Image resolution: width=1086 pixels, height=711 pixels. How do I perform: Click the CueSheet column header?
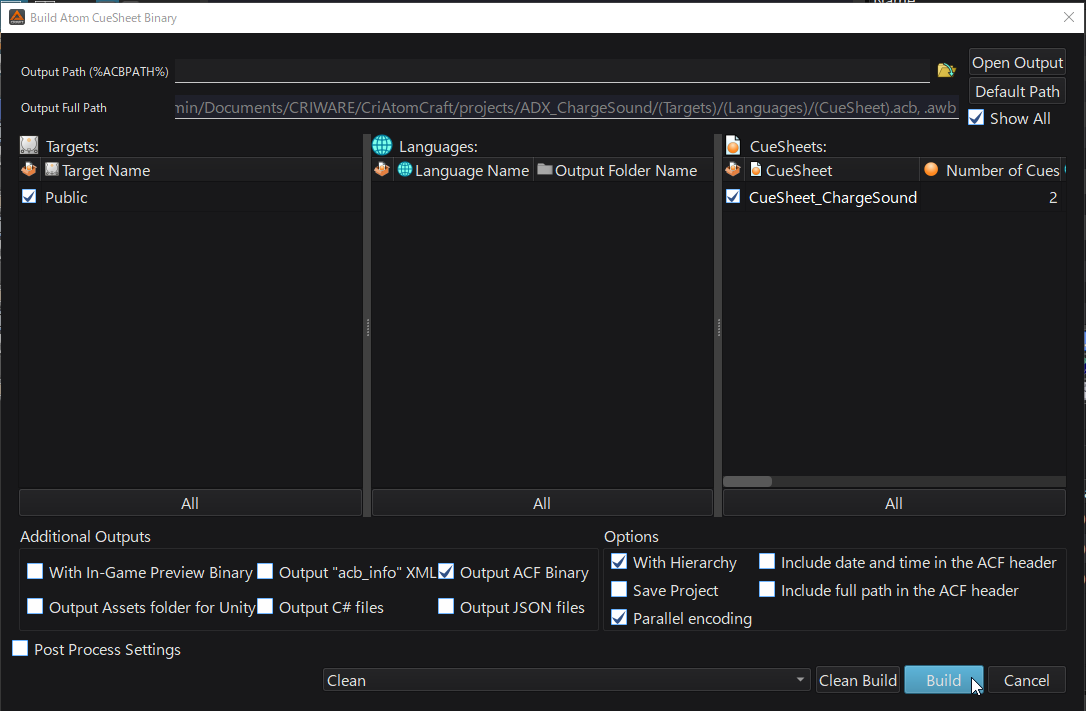pos(831,170)
